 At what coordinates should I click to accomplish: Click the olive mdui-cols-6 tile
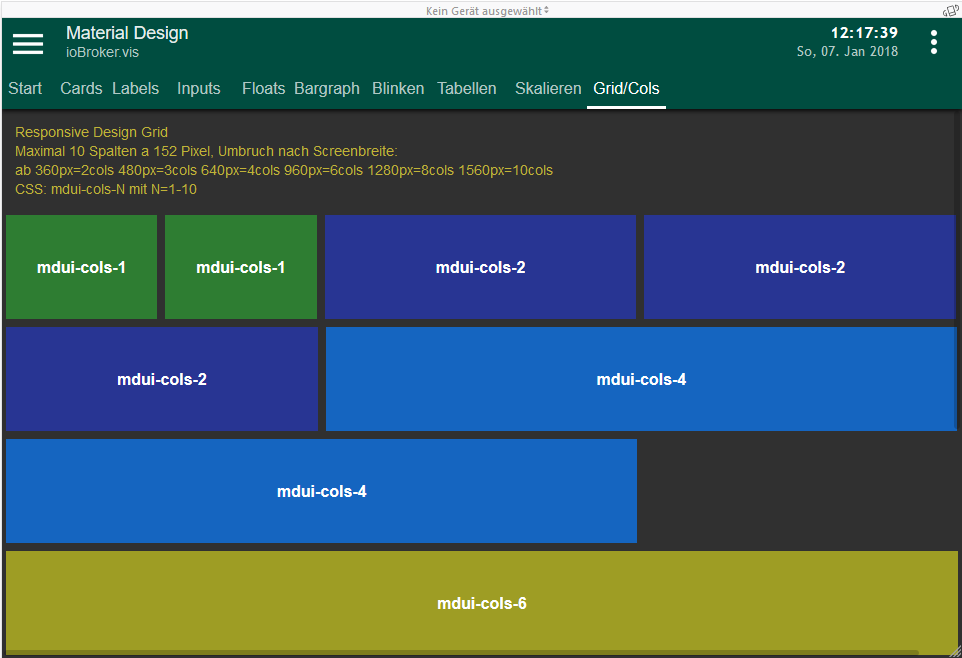tap(481, 603)
